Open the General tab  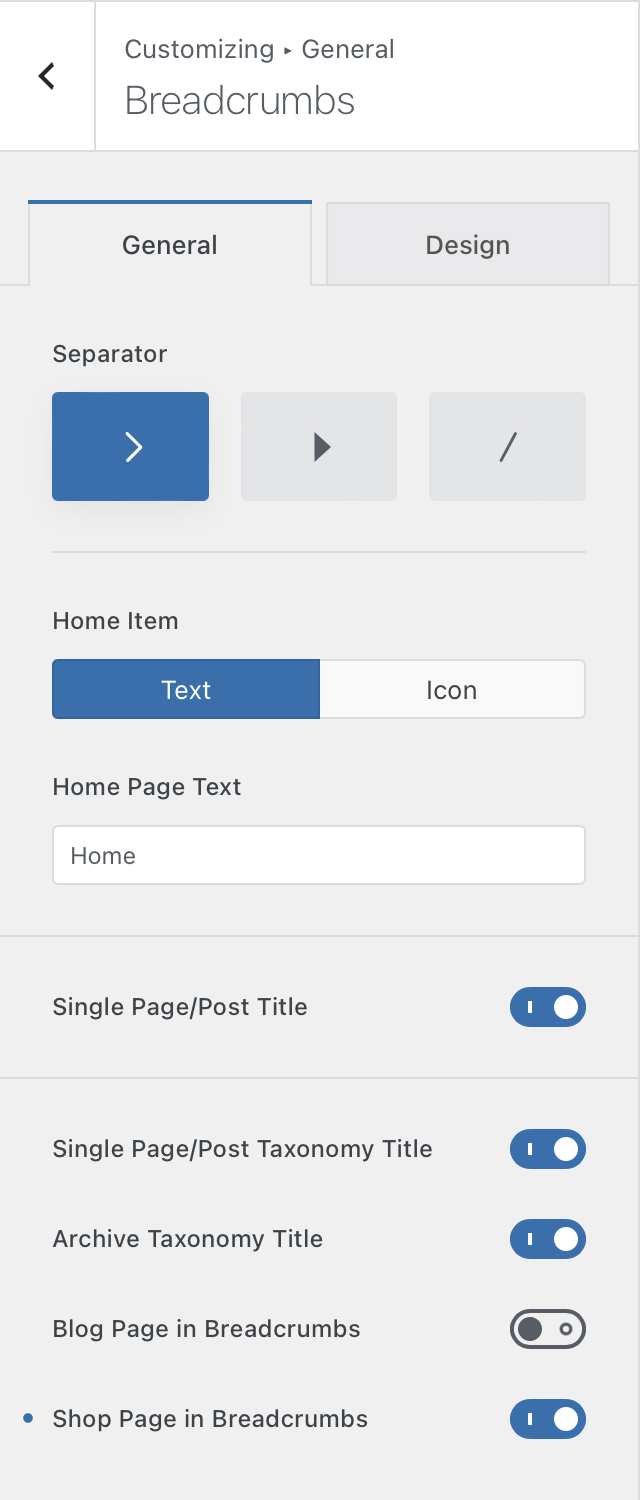[x=170, y=245]
